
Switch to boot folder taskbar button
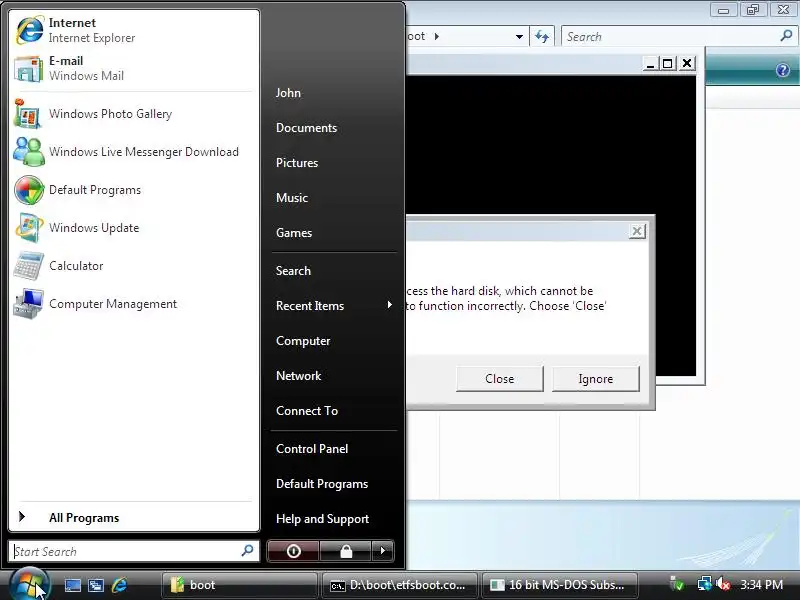[239, 585]
